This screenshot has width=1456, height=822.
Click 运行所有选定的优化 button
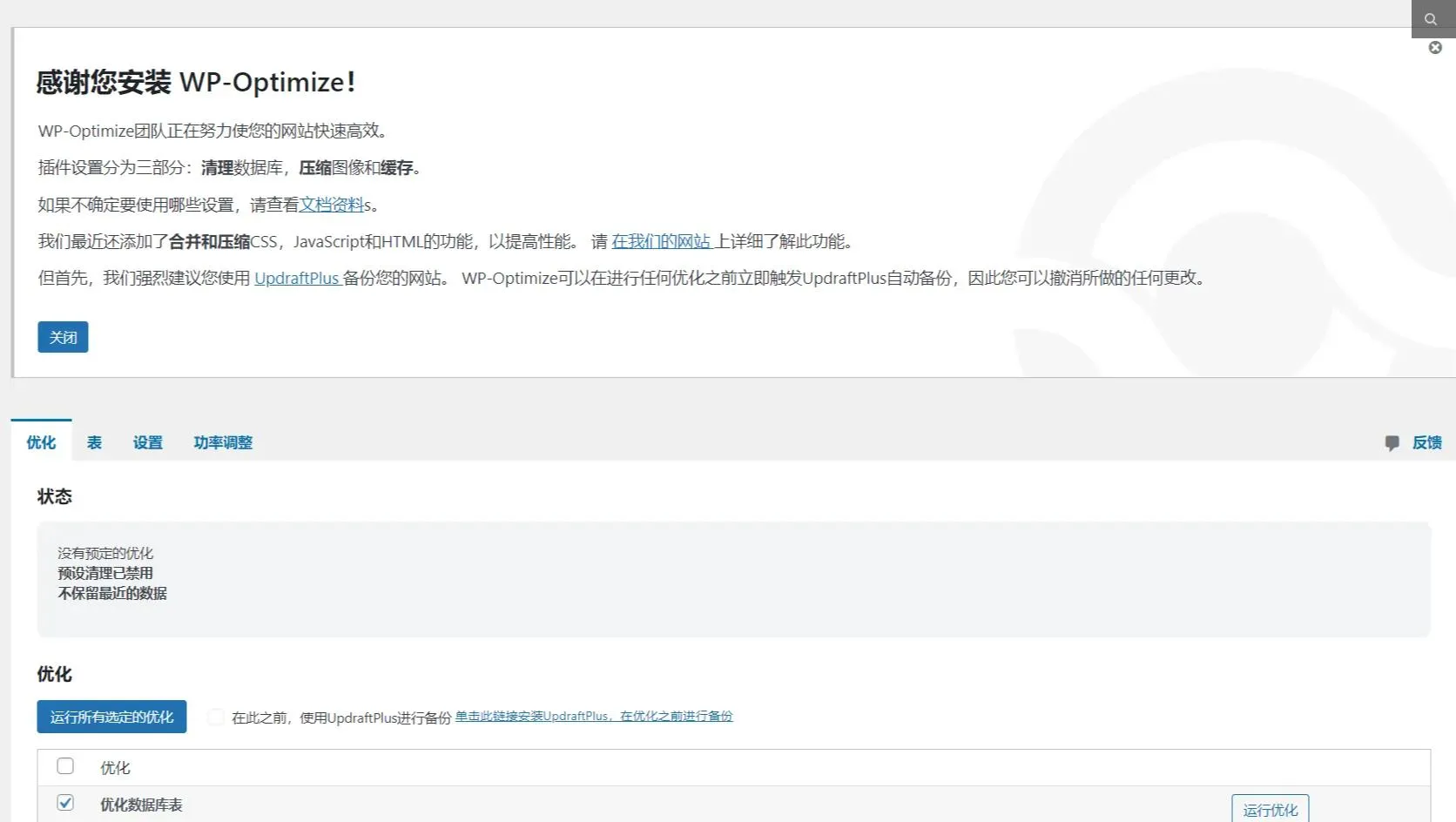pos(111,717)
